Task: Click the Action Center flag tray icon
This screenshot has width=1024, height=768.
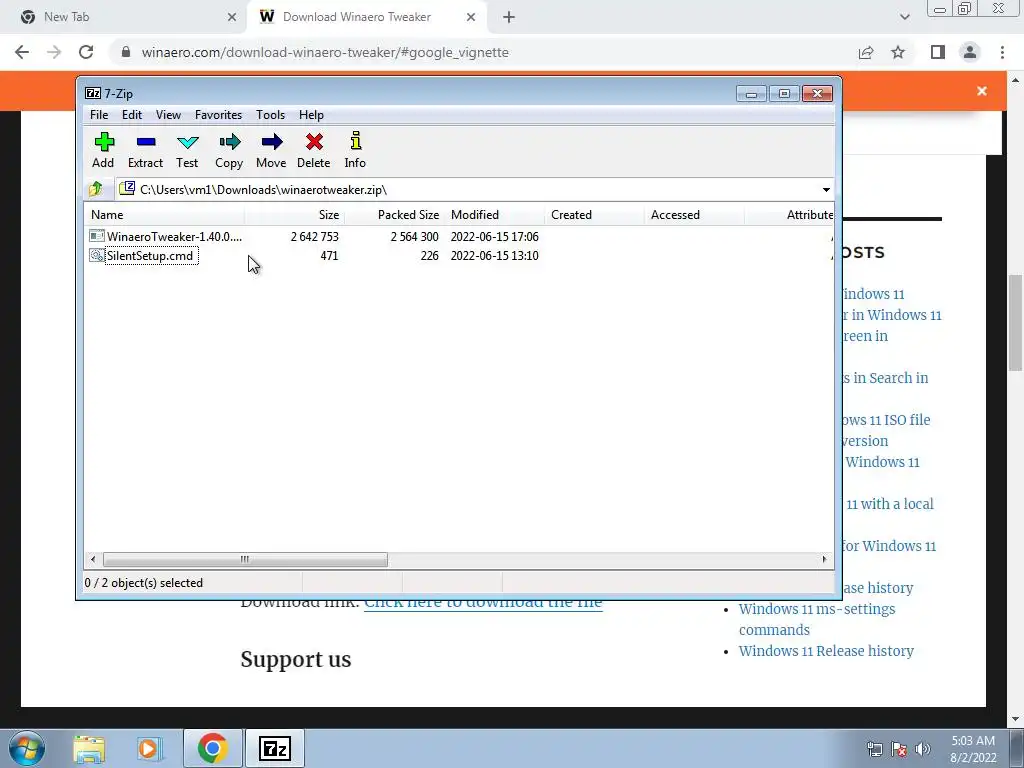Action: [x=899, y=749]
